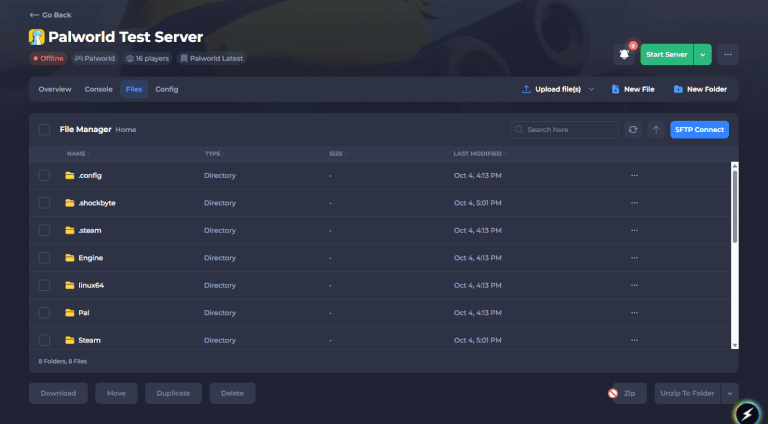Open the .config folder icon
768x424 pixels.
point(70,175)
